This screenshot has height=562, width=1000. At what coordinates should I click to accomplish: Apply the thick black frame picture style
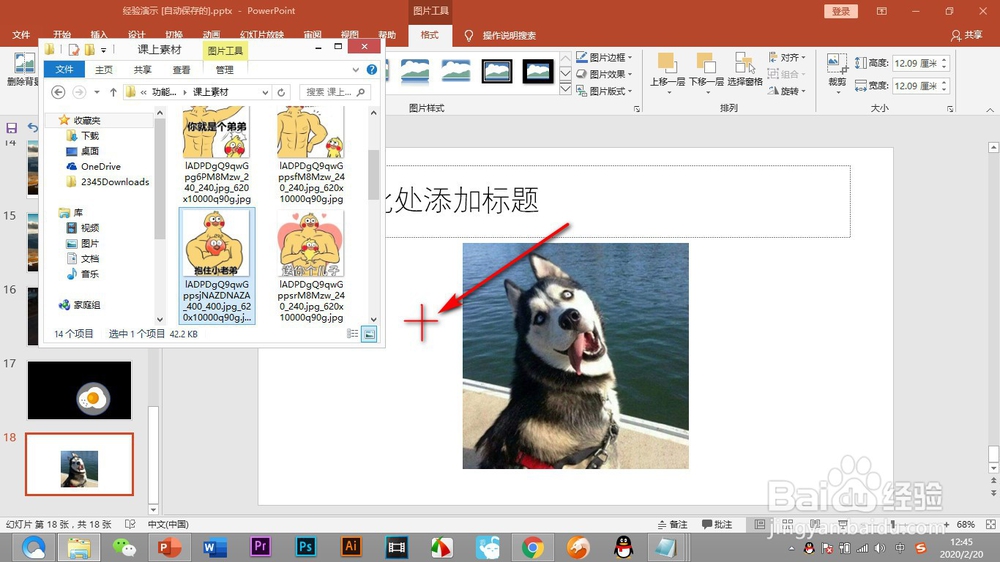tap(538, 71)
